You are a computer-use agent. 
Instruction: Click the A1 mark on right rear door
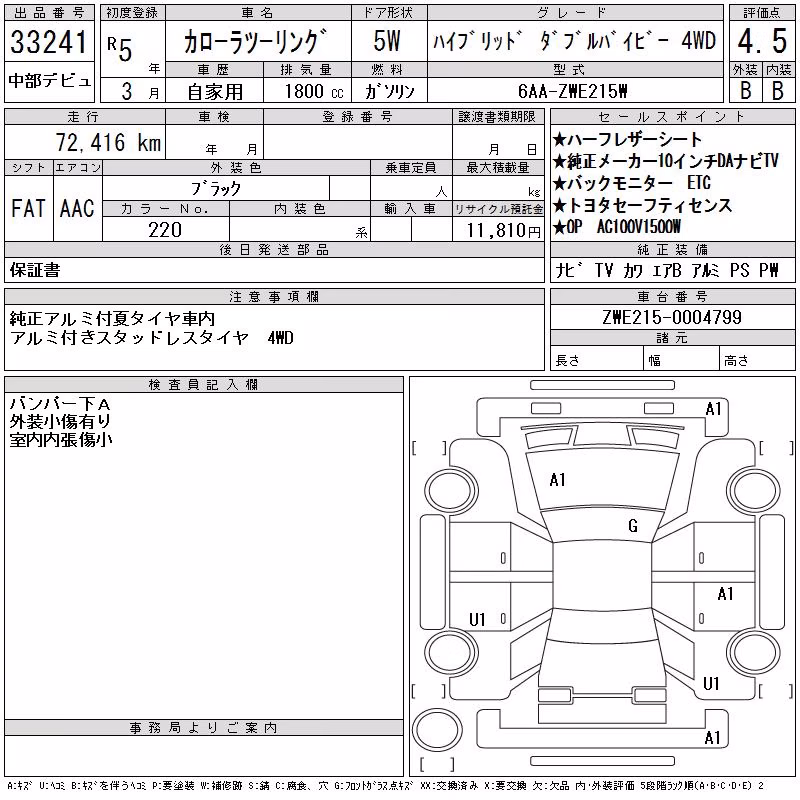(725, 594)
